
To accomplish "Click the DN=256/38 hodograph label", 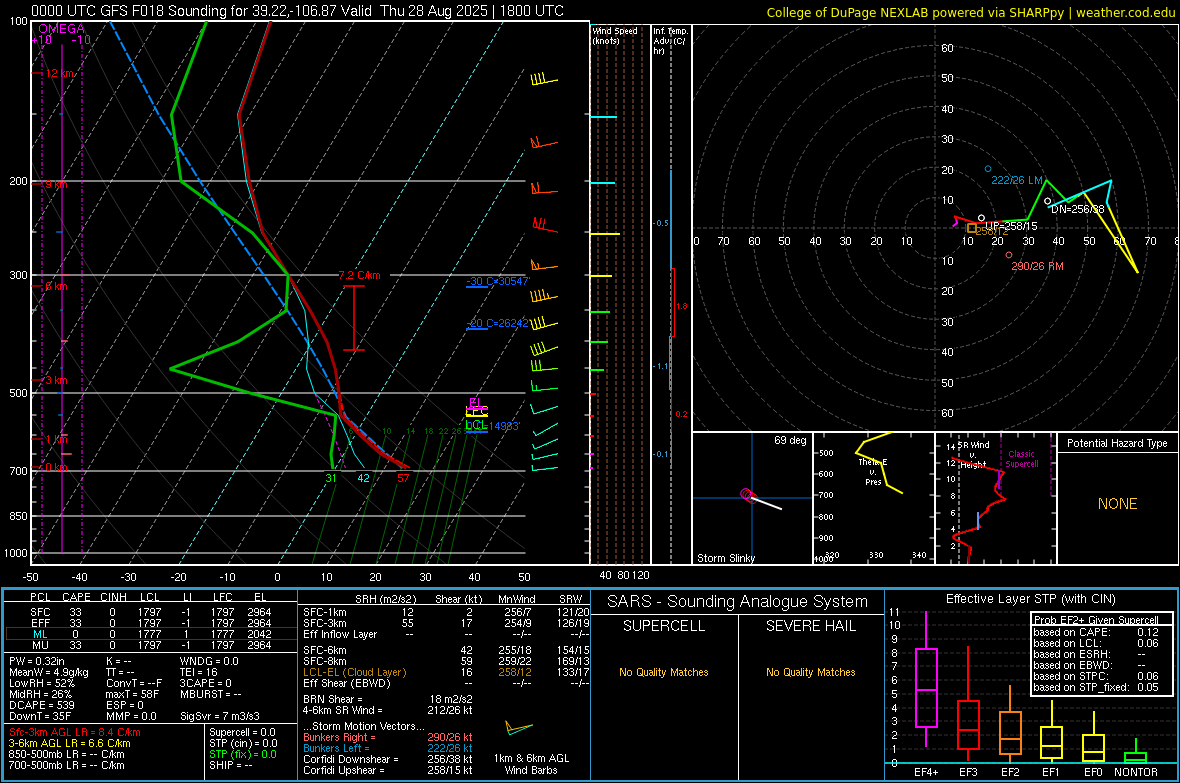I will point(1078,209).
